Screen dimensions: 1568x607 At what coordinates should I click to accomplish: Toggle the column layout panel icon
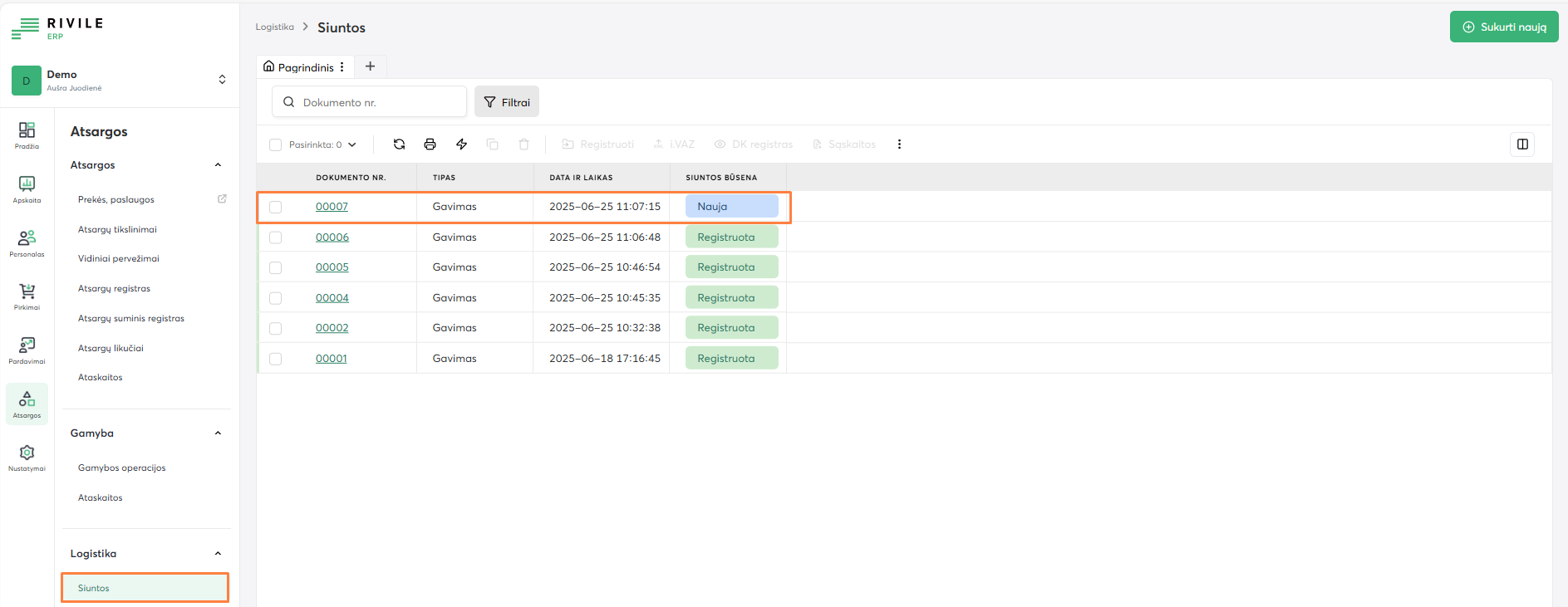[x=1521, y=144]
